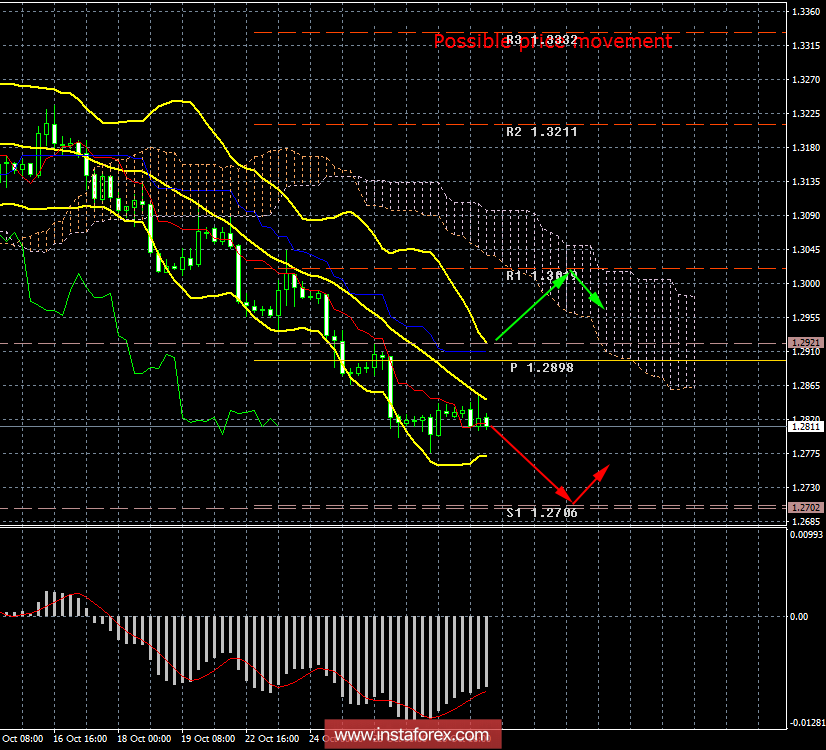The image size is (826, 750).
Task: Click the indicator zero level 0.00 label
Action: [x=799, y=616]
